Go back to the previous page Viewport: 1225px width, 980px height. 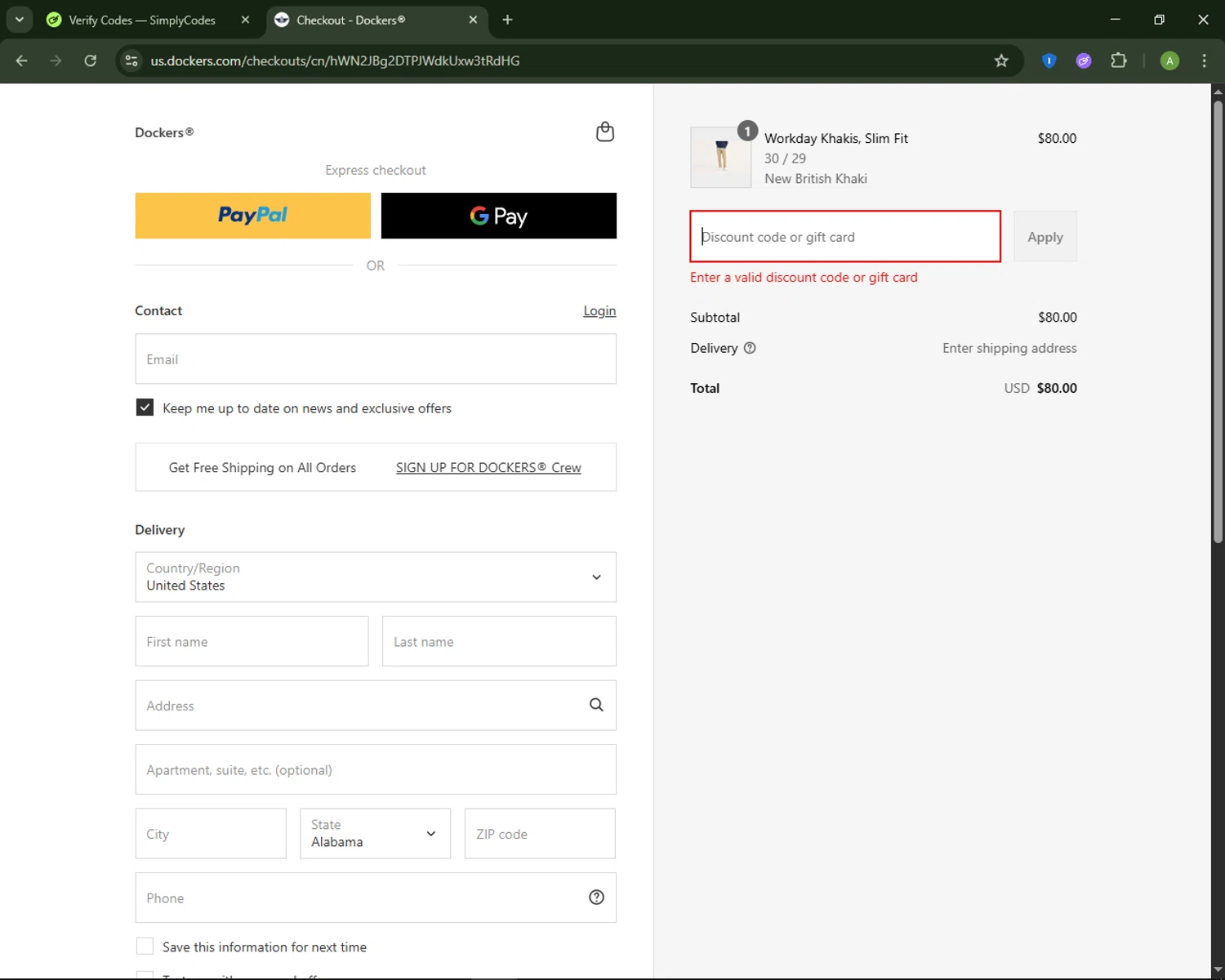tap(22, 60)
